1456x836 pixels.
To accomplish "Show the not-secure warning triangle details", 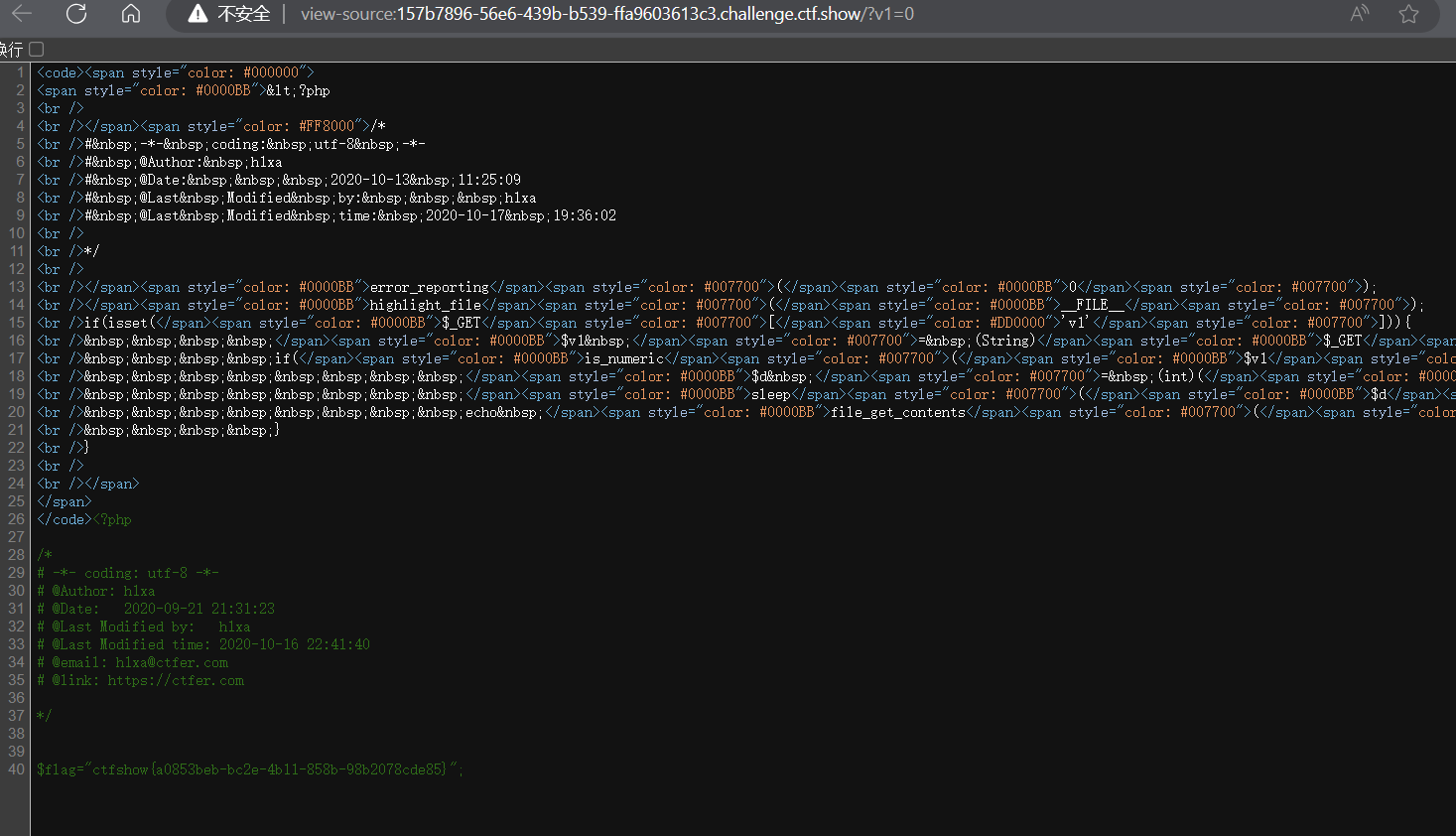I will coord(198,14).
